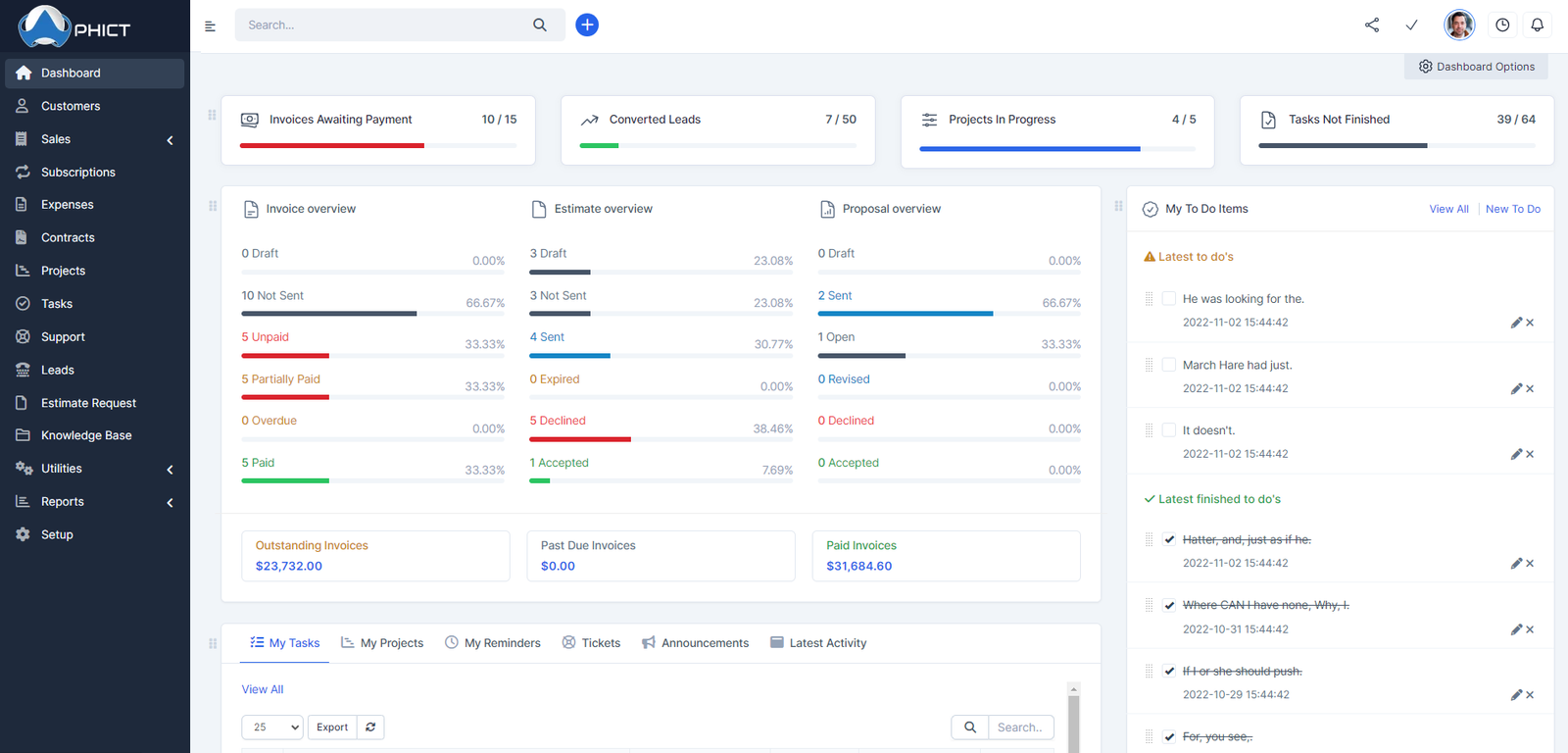Click View All under My Tasks
1568x753 pixels.
[263, 689]
